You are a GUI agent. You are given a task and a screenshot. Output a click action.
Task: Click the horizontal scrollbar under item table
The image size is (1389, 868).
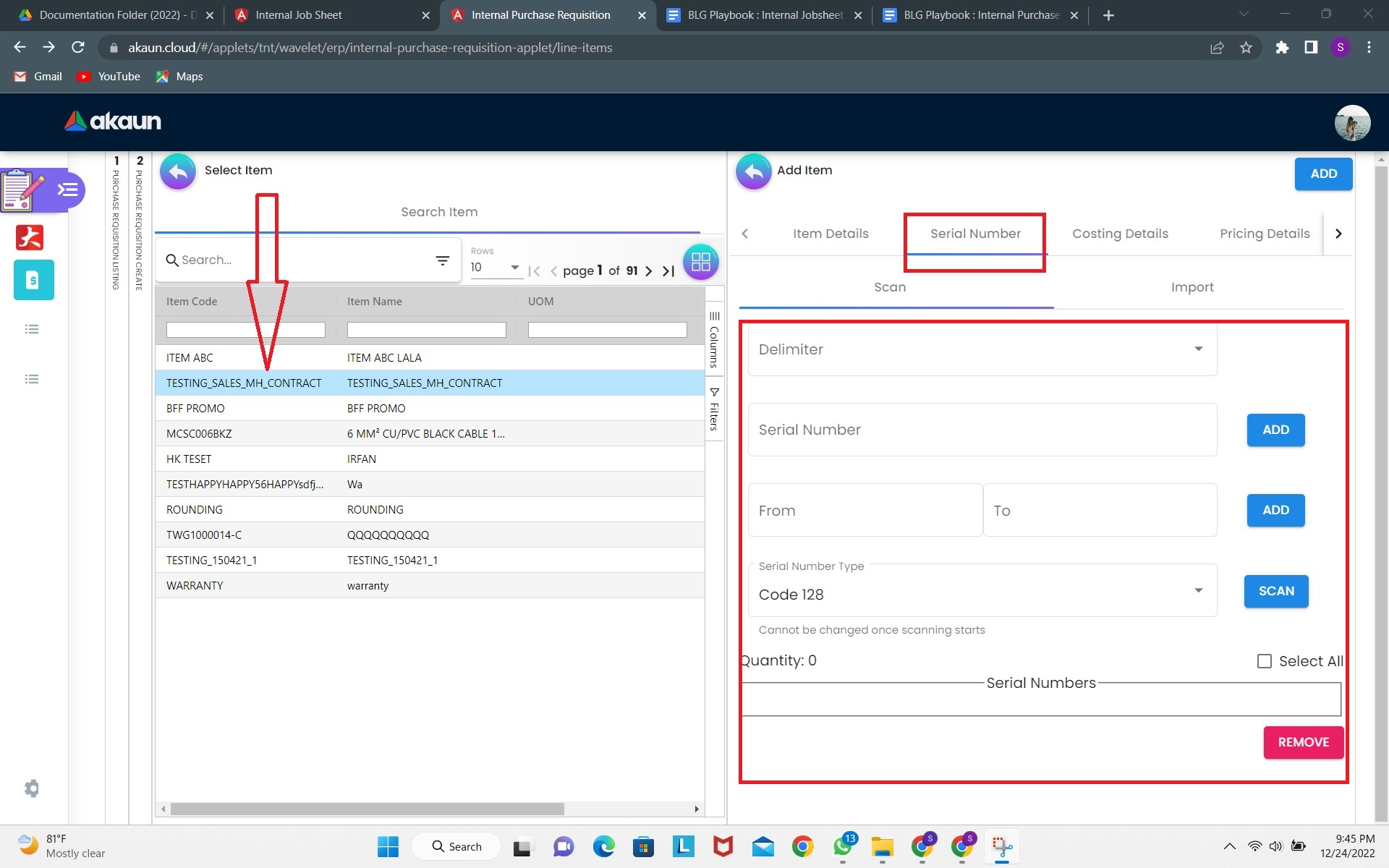[367, 809]
